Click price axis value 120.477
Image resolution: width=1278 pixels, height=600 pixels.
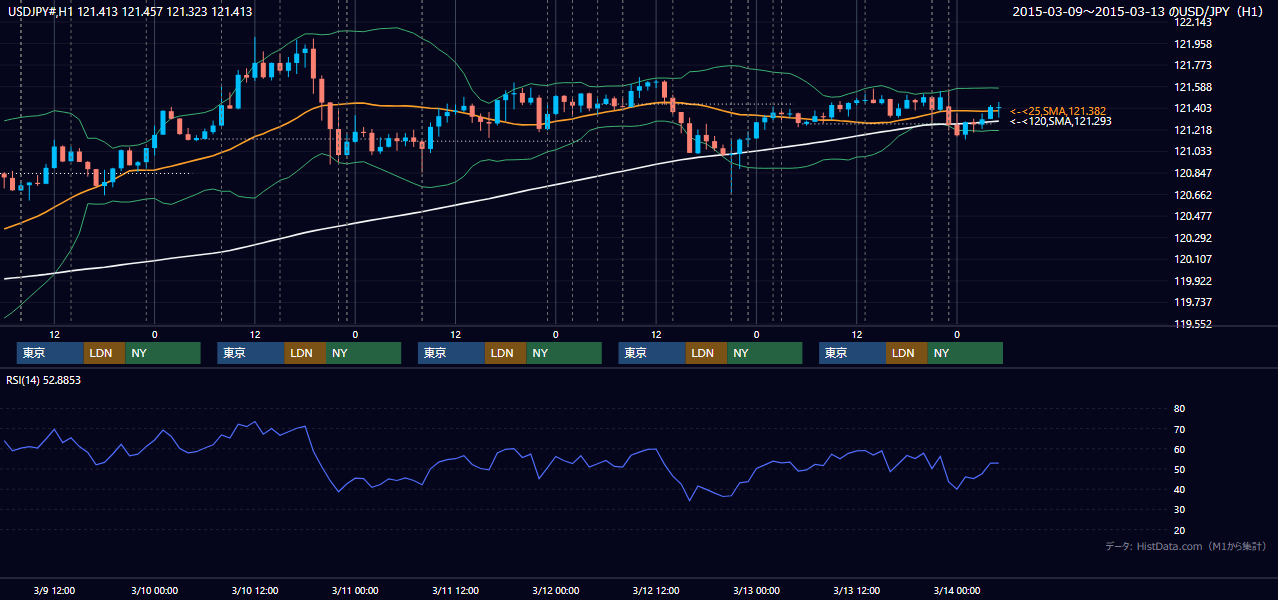coord(1193,216)
